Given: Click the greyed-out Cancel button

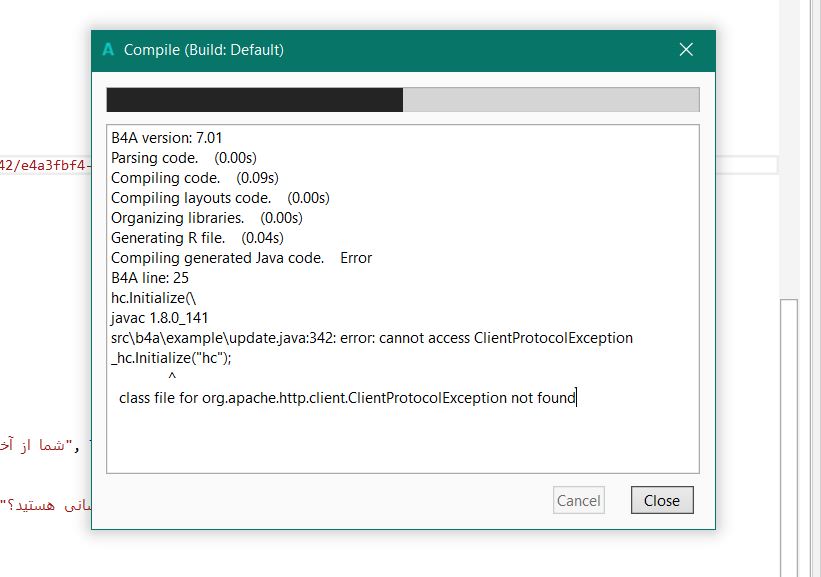Looking at the screenshot, I should [578, 501].
